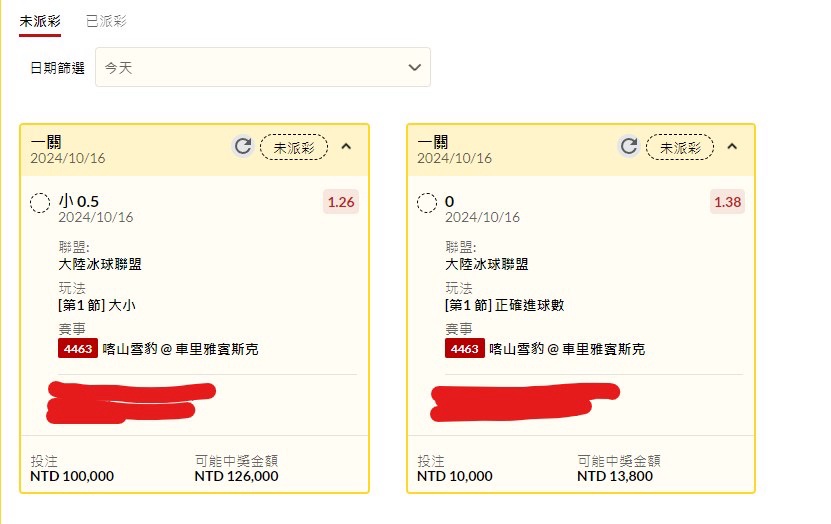Click right card's 喀山雪豹 @ 車里雅賓斯克 match name
Screen dimensions: 831x524
pyautogui.click(x=567, y=349)
